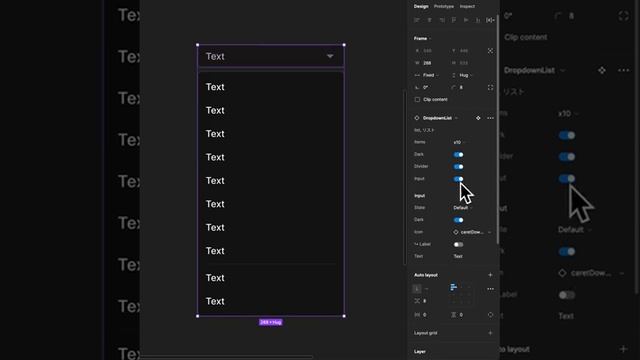Expand the Frame type dropdown

(x=422, y=38)
